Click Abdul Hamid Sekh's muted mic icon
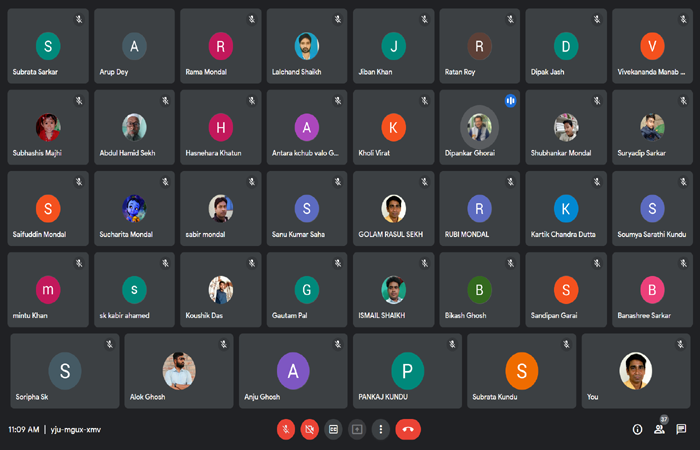700x450 pixels. click(x=166, y=101)
